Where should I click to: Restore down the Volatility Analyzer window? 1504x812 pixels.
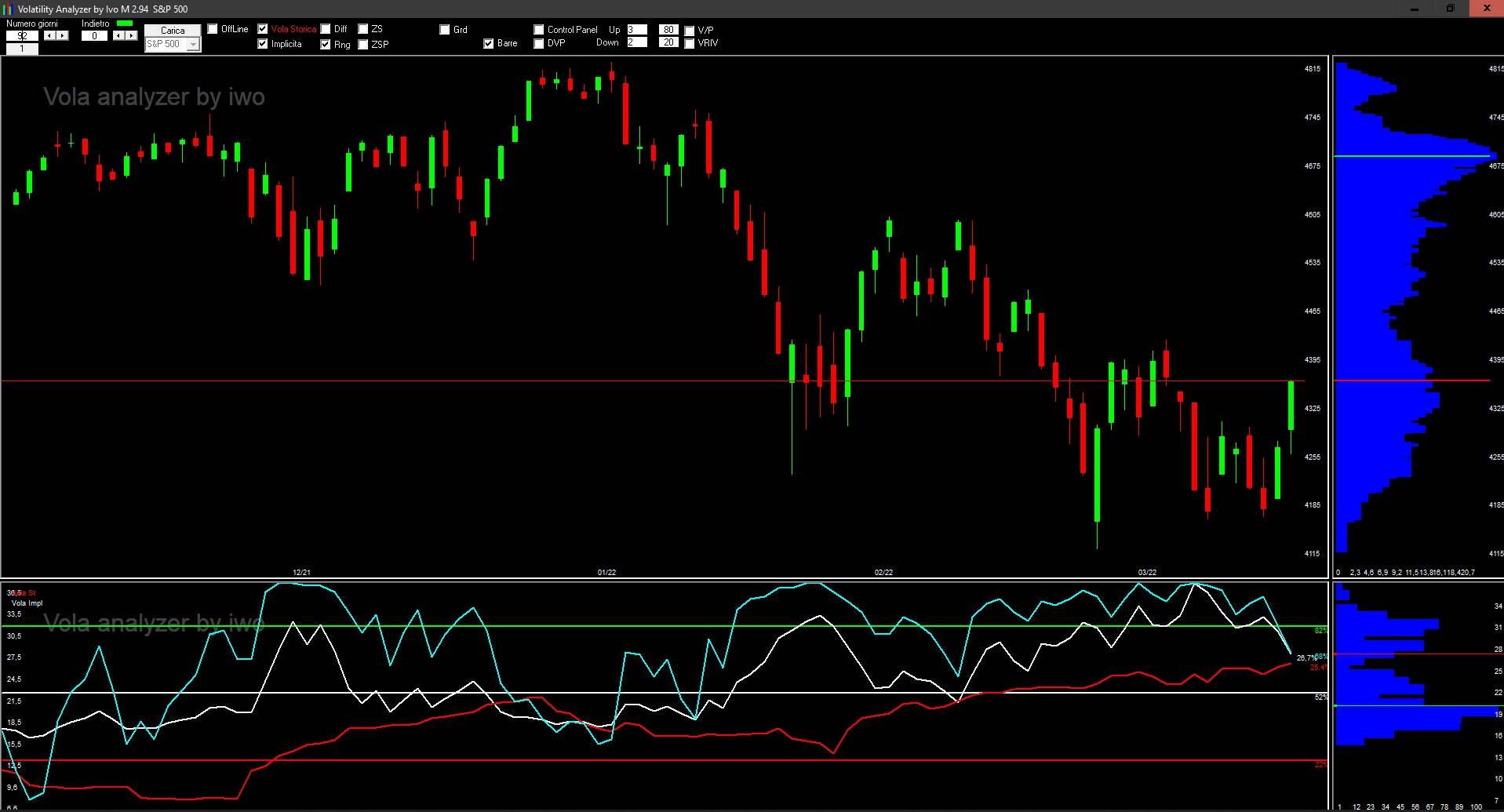(1451, 9)
